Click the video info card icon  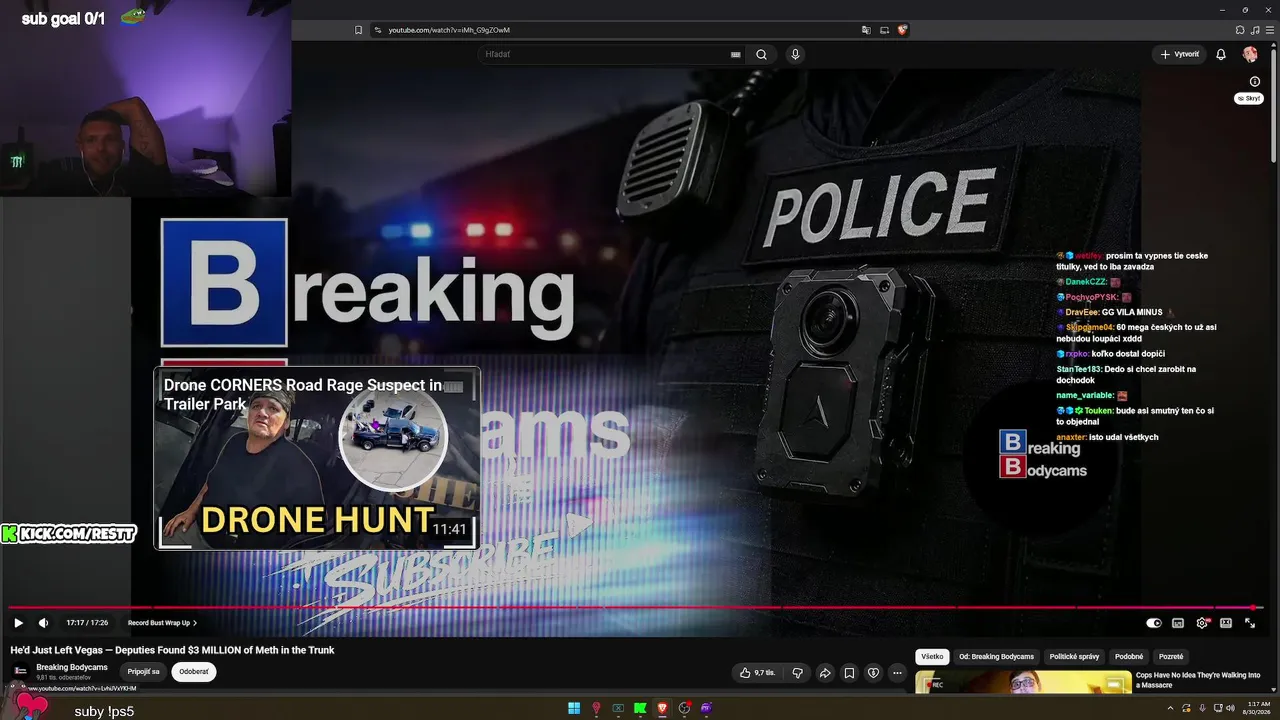click(x=1255, y=81)
